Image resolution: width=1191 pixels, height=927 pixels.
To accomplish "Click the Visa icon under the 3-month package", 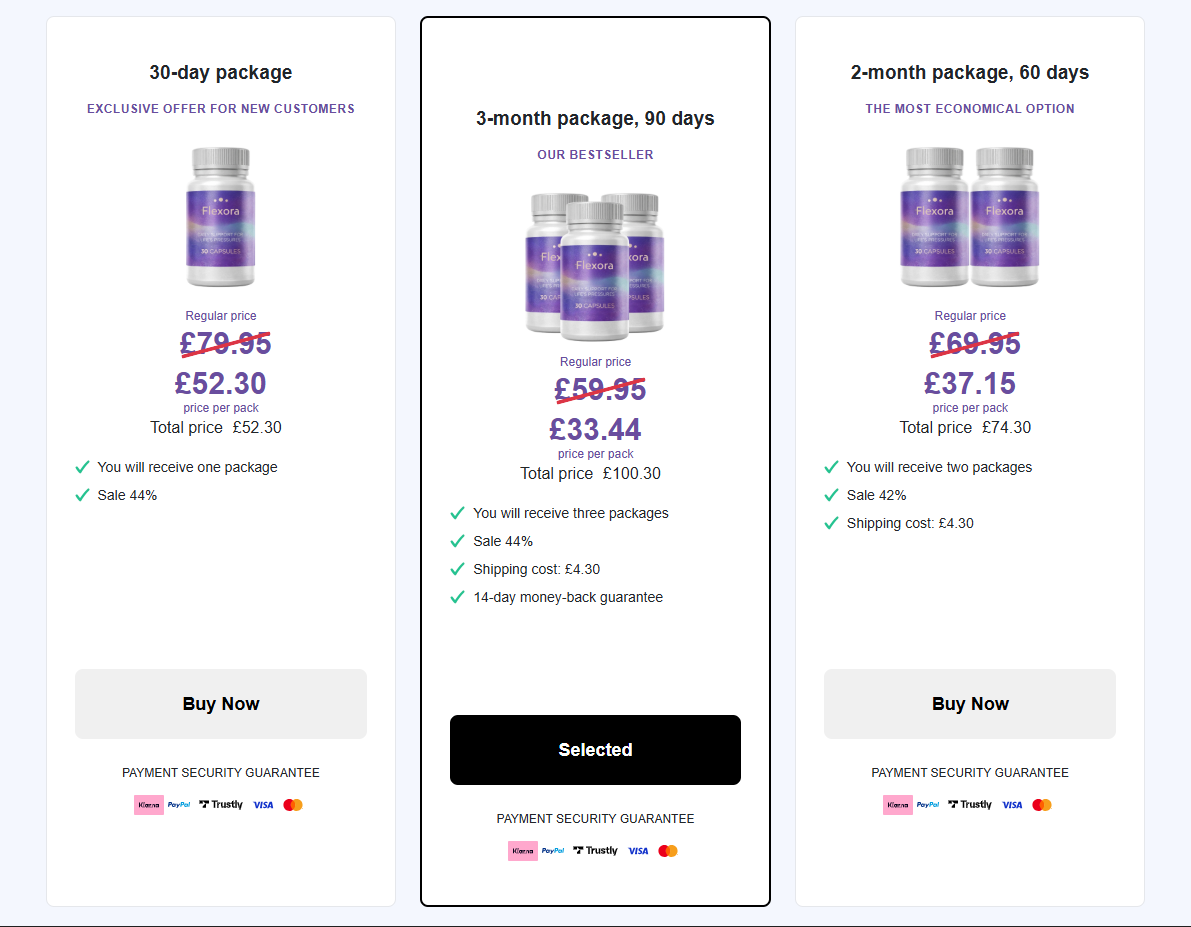I will pyautogui.click(x=638, y=850).
